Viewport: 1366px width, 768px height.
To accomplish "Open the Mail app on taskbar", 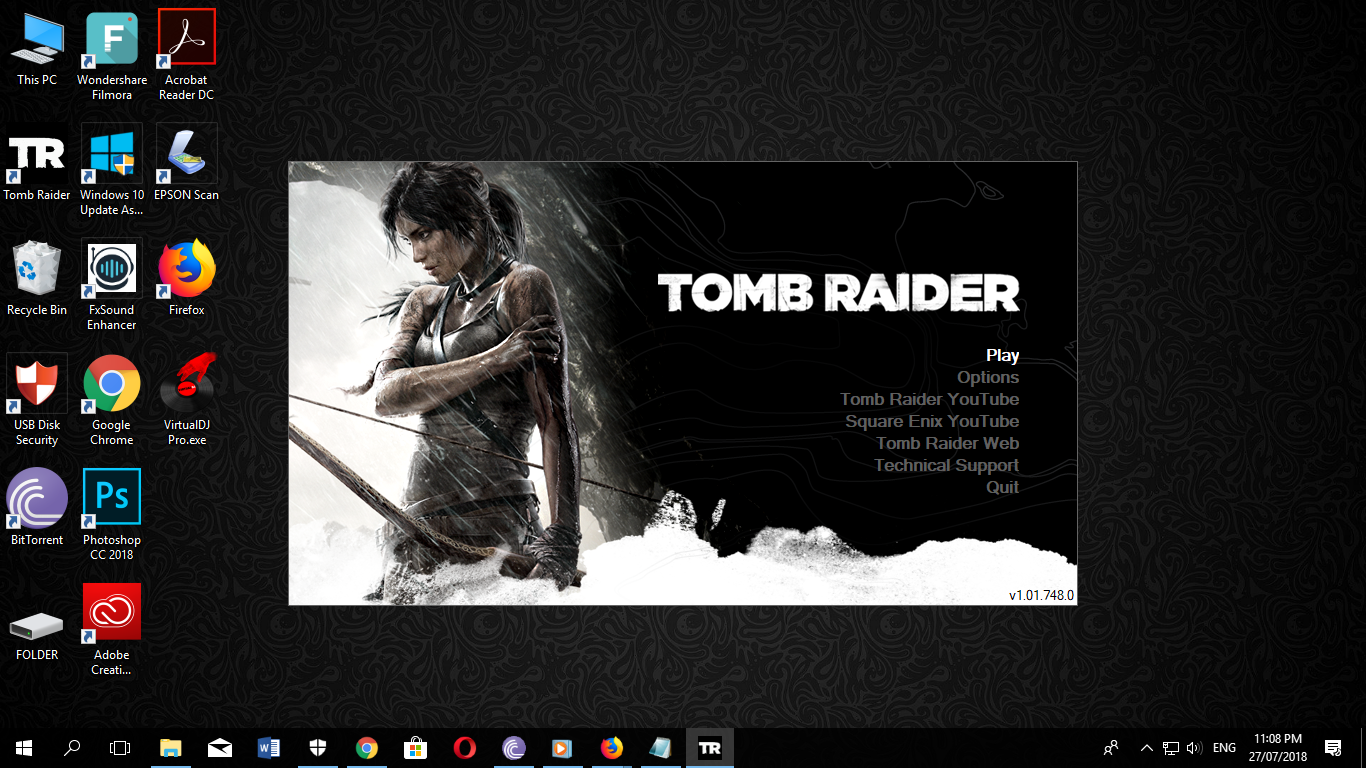I will 220,748.
